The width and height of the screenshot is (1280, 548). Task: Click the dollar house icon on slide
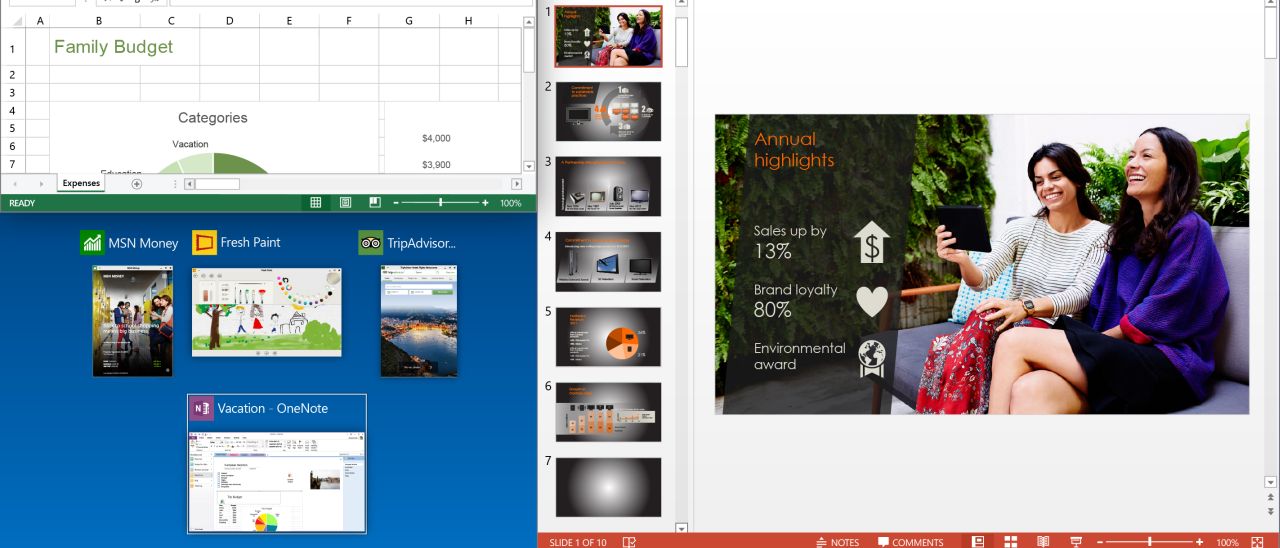pyautogui.click(x=872, y=243)
